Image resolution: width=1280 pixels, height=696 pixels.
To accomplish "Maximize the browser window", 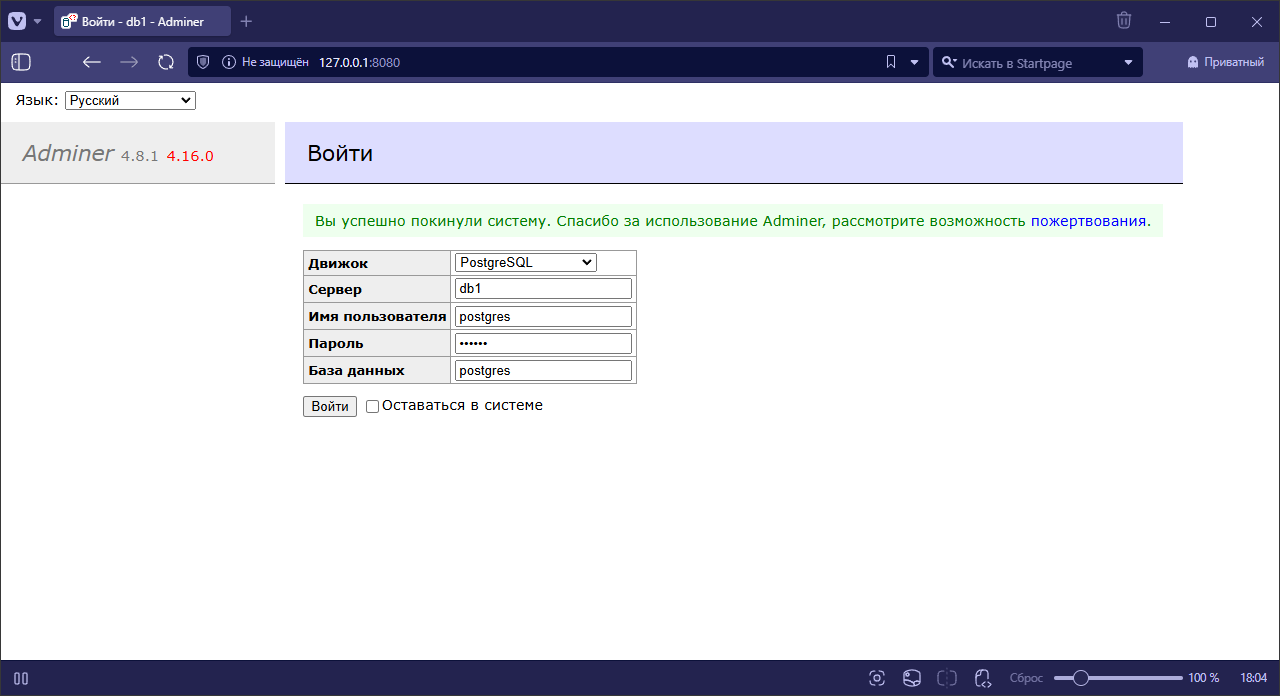I will point(1211,21).
